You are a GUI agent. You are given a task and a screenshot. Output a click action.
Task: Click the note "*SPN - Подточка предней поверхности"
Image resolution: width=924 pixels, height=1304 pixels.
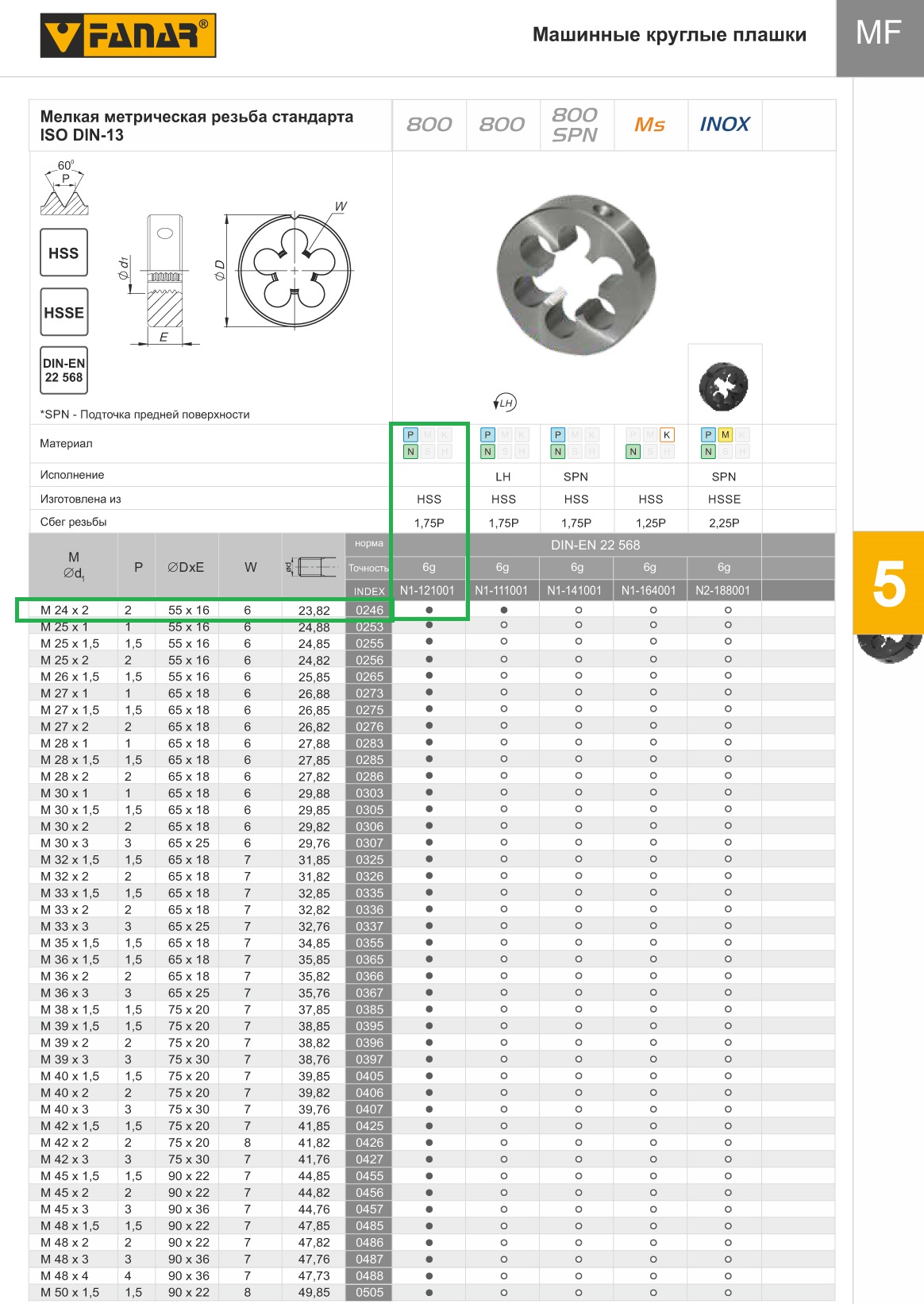(144, 415)
